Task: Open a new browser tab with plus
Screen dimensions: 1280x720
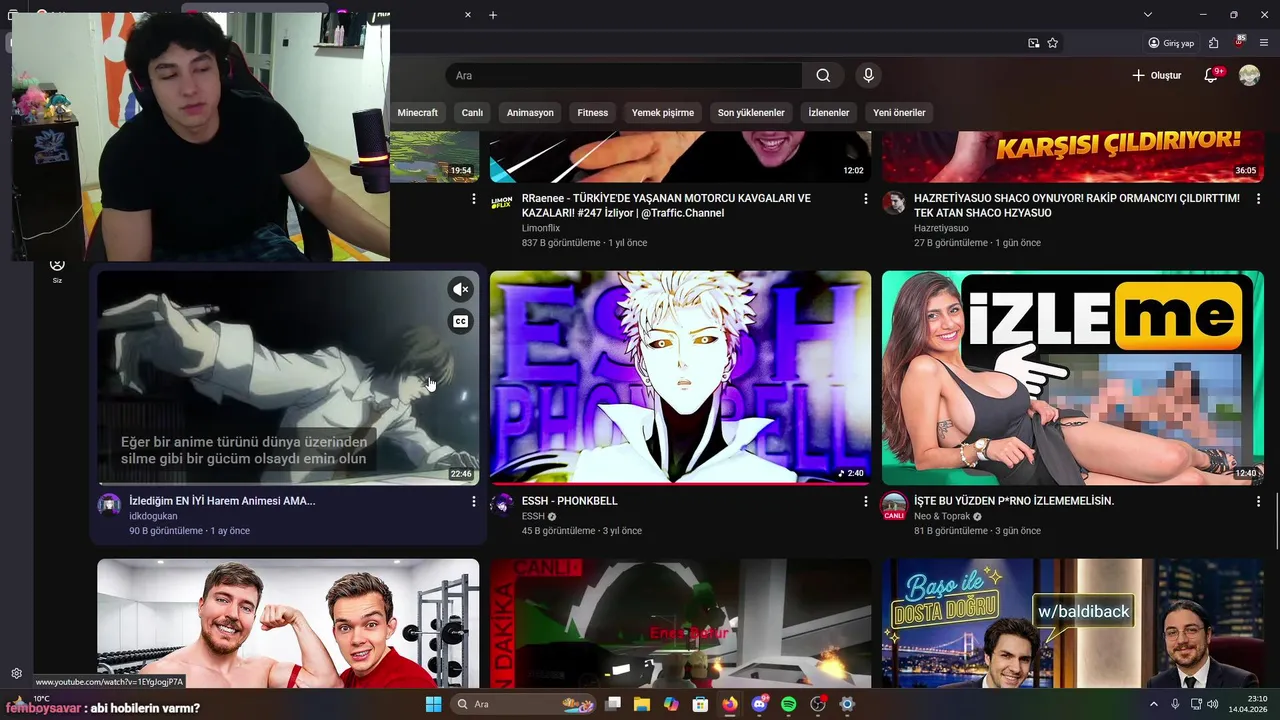Action: [x=493, y=14]
